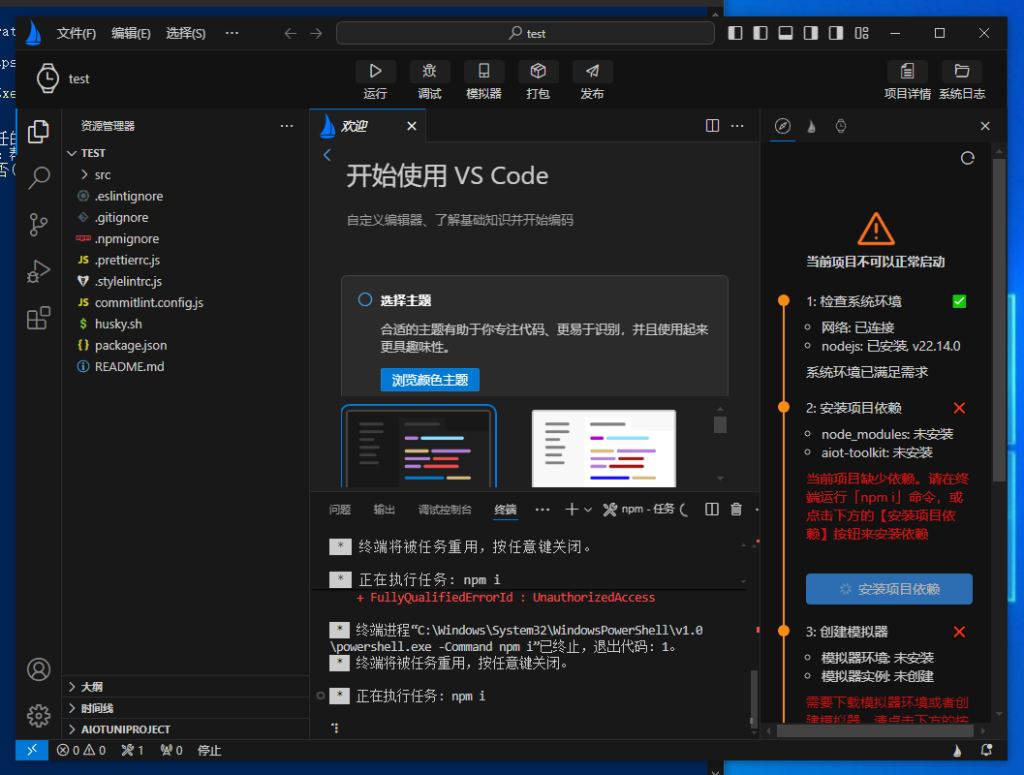Open commitlint.config.js file
This screenshot has height=775, width=1024.
tap(149, 303)
